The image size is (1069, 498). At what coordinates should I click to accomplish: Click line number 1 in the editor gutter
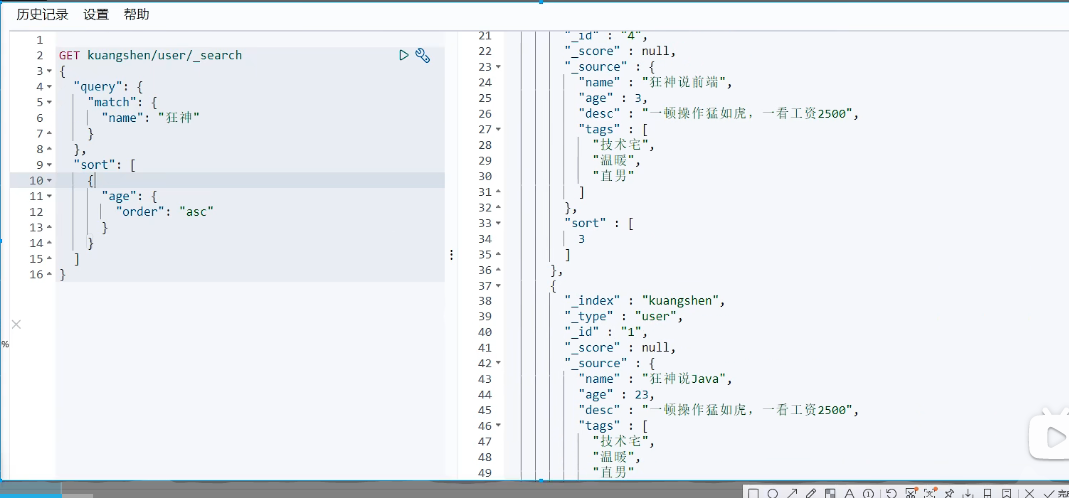pos(40,40)
